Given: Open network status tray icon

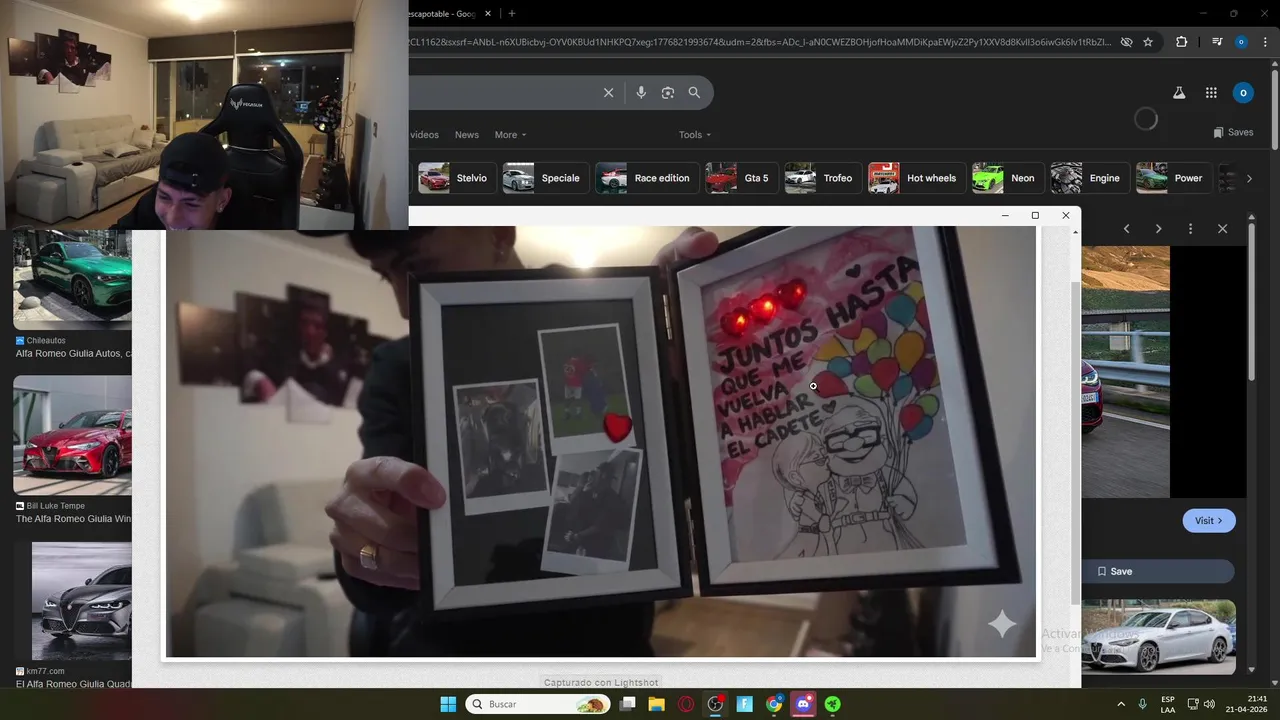Looking at the screenshot, I should click(1193, 704).
